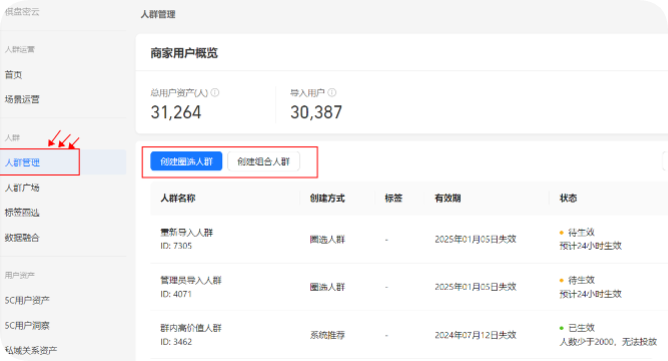Image resolution: width=668 pixels, height=361 pixels.
Task: Click 2024年07月12日失效 date
Action: click(x=475, y=335)
